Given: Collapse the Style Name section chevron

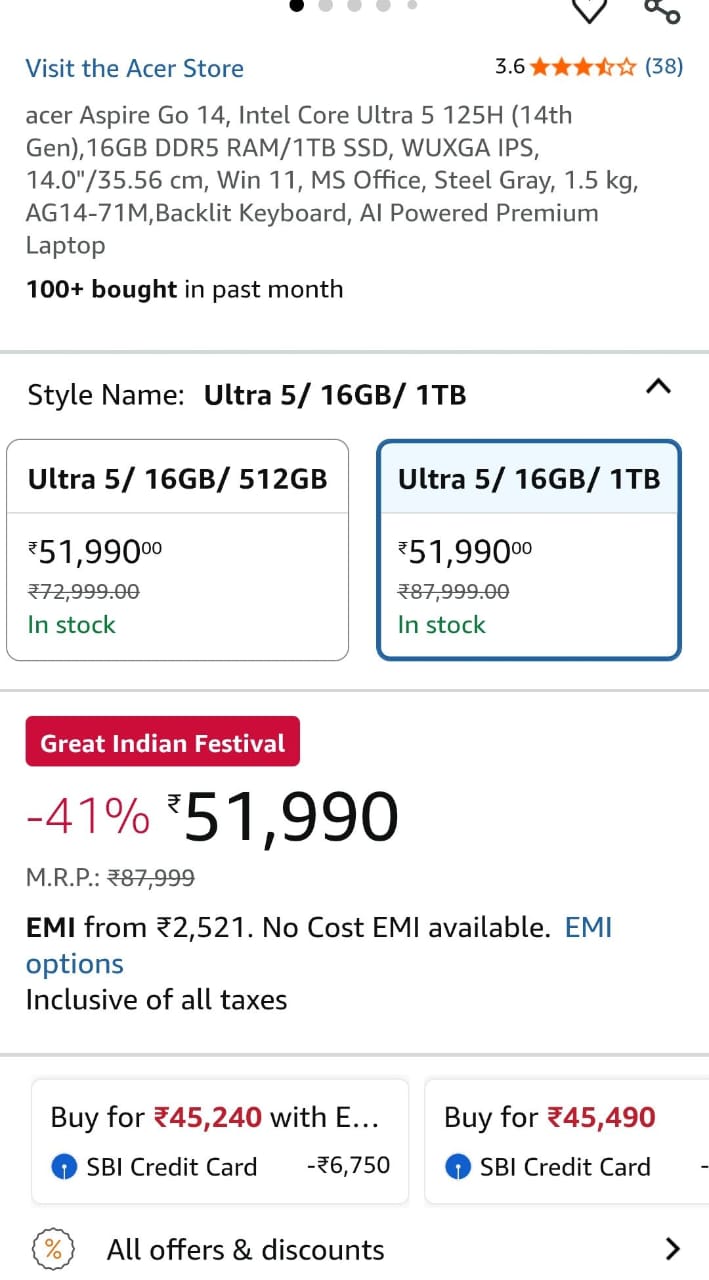Looking at the screenshot, I should click(x=658, y=387).
